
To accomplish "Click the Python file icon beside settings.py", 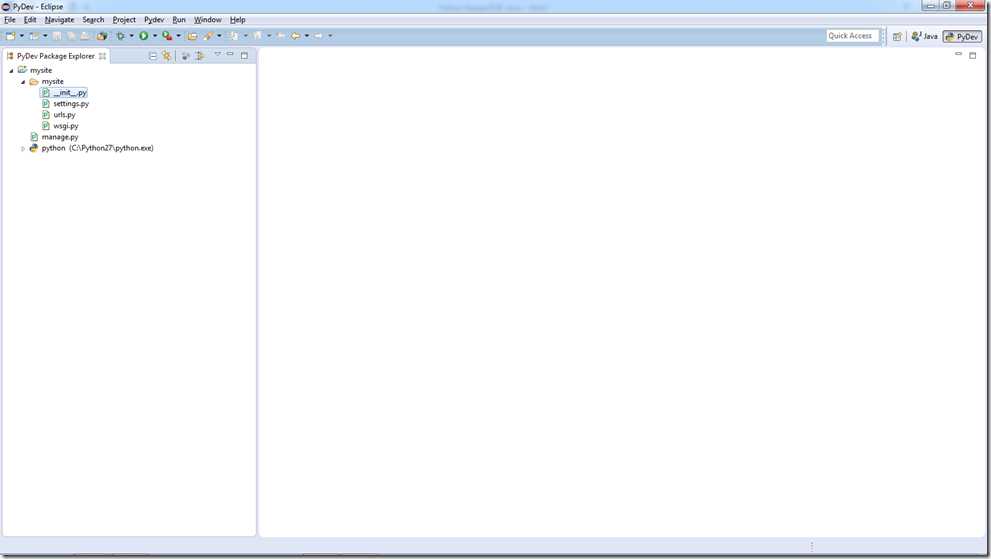I will (46, 104).
